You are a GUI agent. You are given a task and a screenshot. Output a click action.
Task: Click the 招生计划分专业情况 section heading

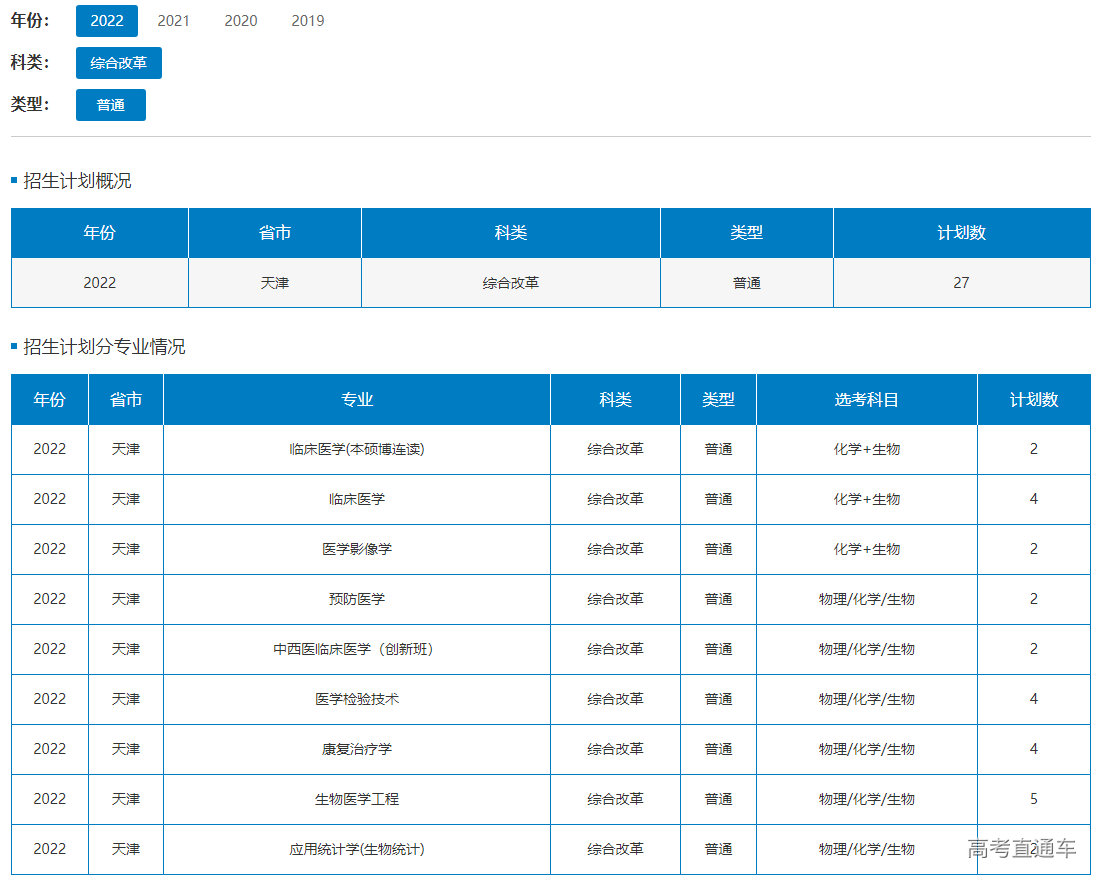pyautogui.click(x=104, y=347)
